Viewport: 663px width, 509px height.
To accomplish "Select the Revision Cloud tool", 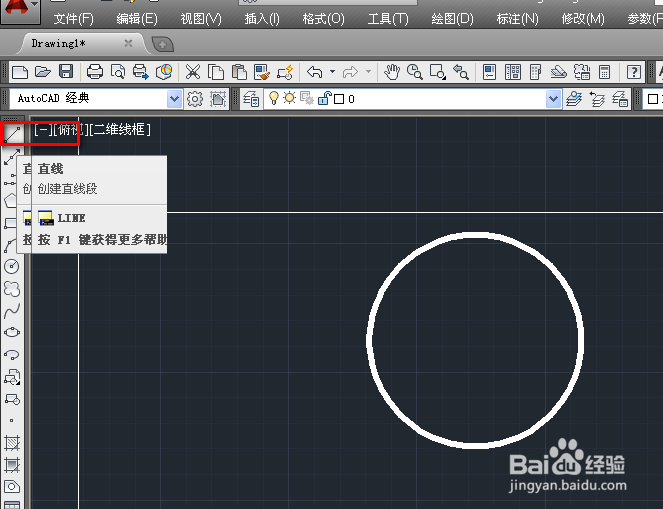I will (x=12, y=288).
